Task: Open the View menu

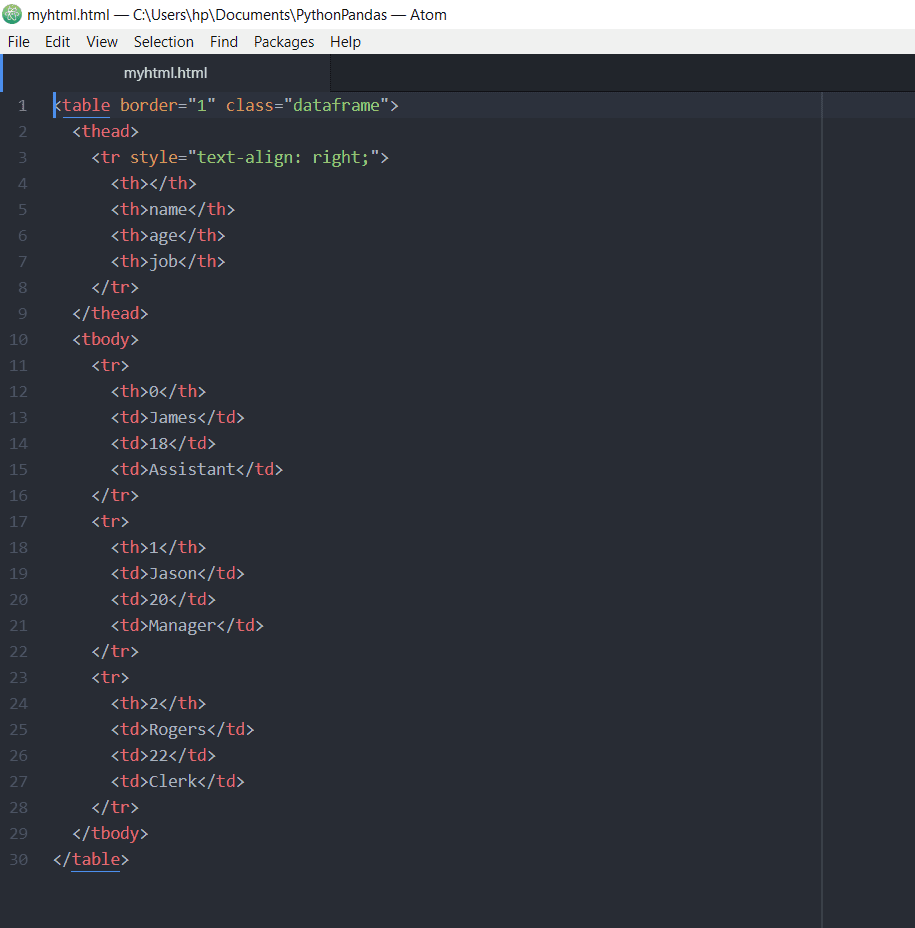Action: 102,42
